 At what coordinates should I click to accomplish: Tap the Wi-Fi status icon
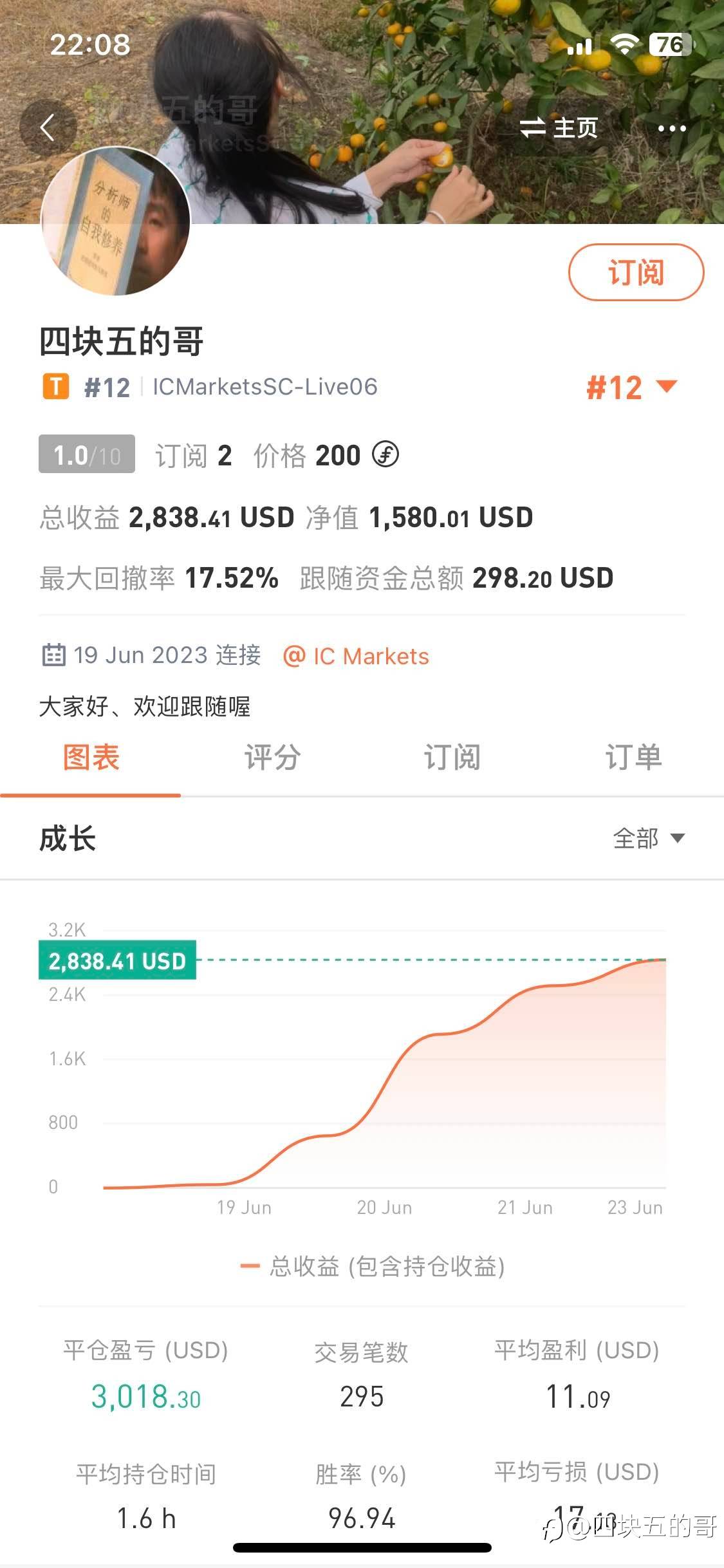click(623, 44)
